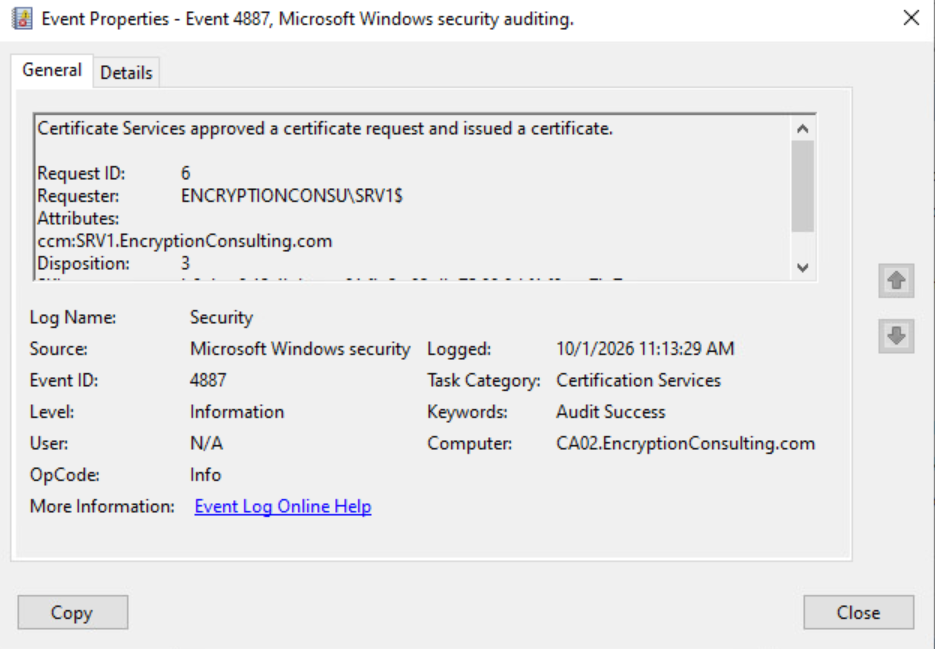Select the requester ENCRYPTIONCONSU\SRV1$ text
Screen dimensions: 935x649
point(292,196)
